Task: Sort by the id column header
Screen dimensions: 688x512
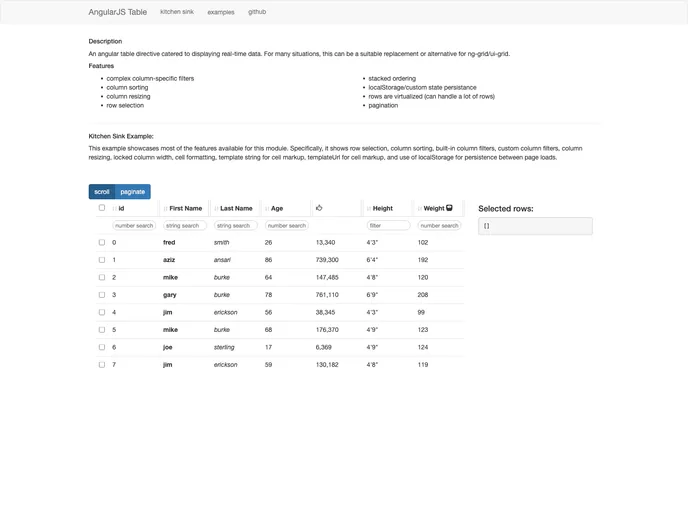Action: [x=122, y=208]
